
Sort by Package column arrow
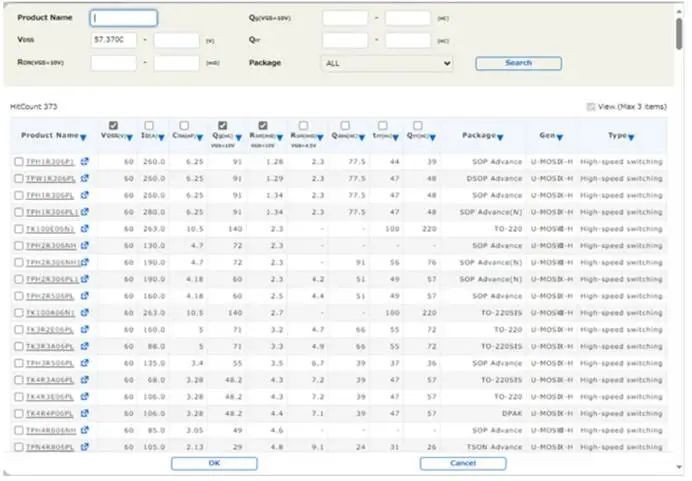click(x=500, y=138)
